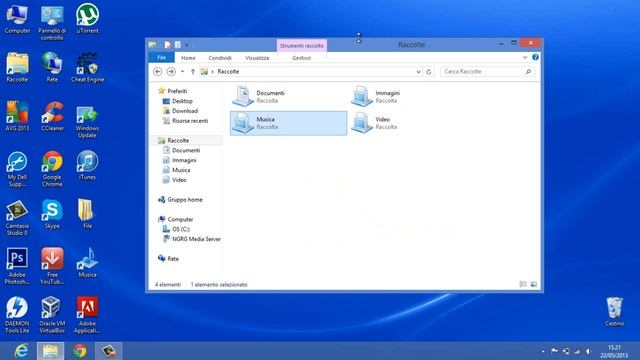Refresh the Raccolte folder view

(x=429, y=71)
